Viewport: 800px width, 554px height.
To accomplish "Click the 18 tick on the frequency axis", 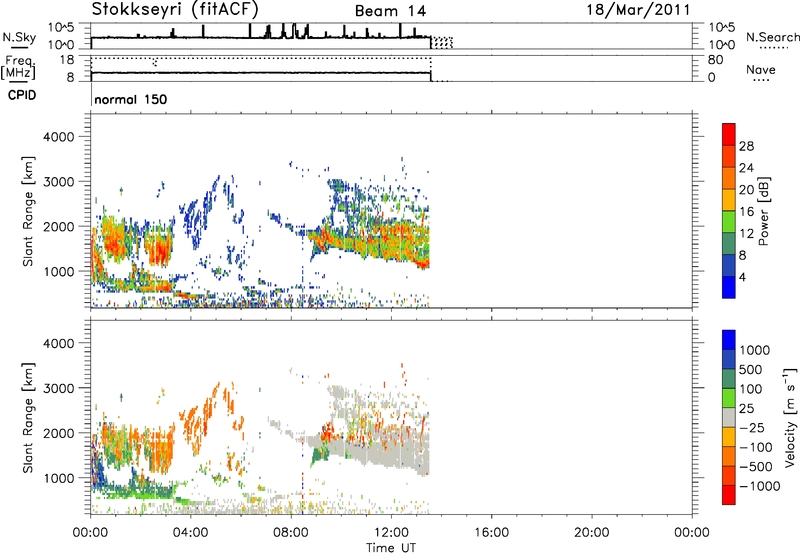I will 67,60.
